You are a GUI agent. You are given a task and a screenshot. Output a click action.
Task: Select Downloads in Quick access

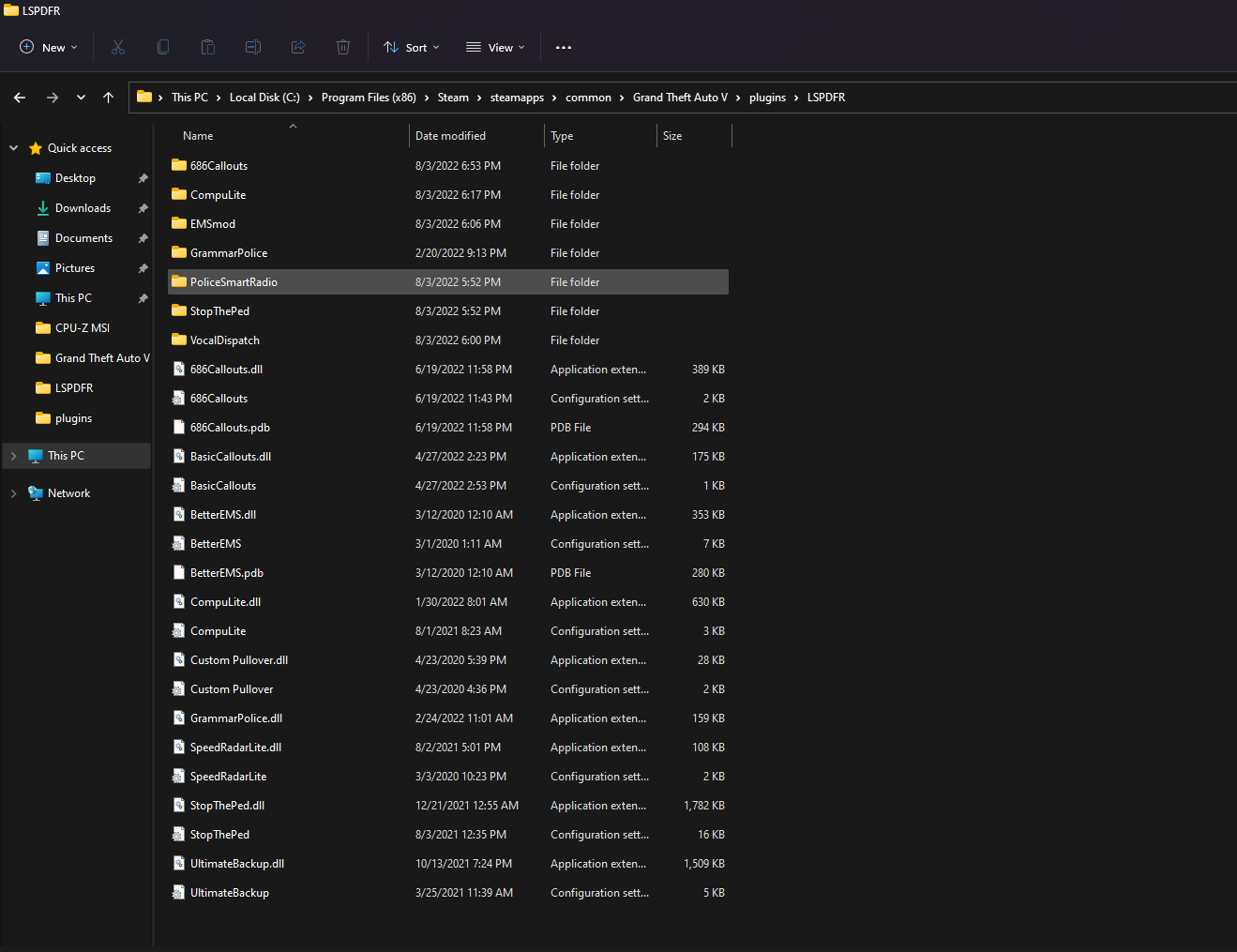click(83, 208)
